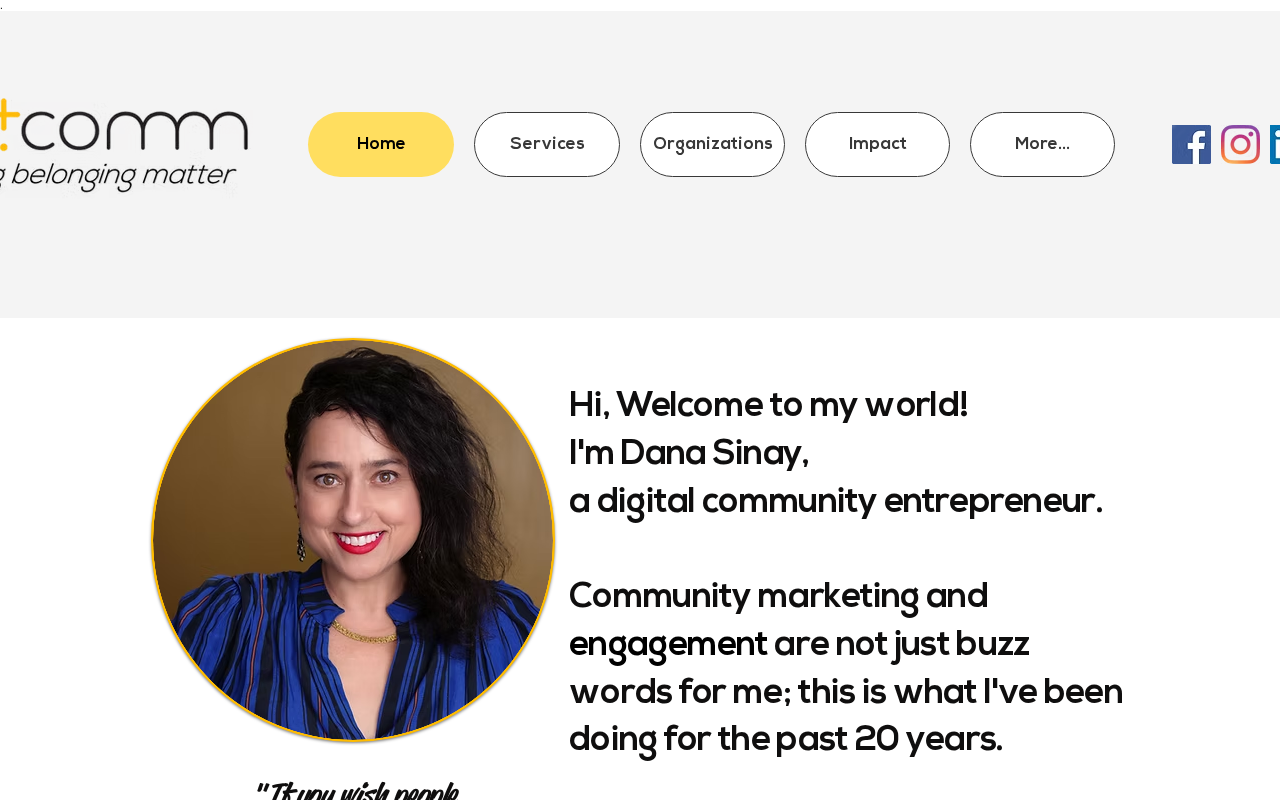Select the Impact navigation button
Viewport: 1280px width, 800px height.
pos(877,144)
